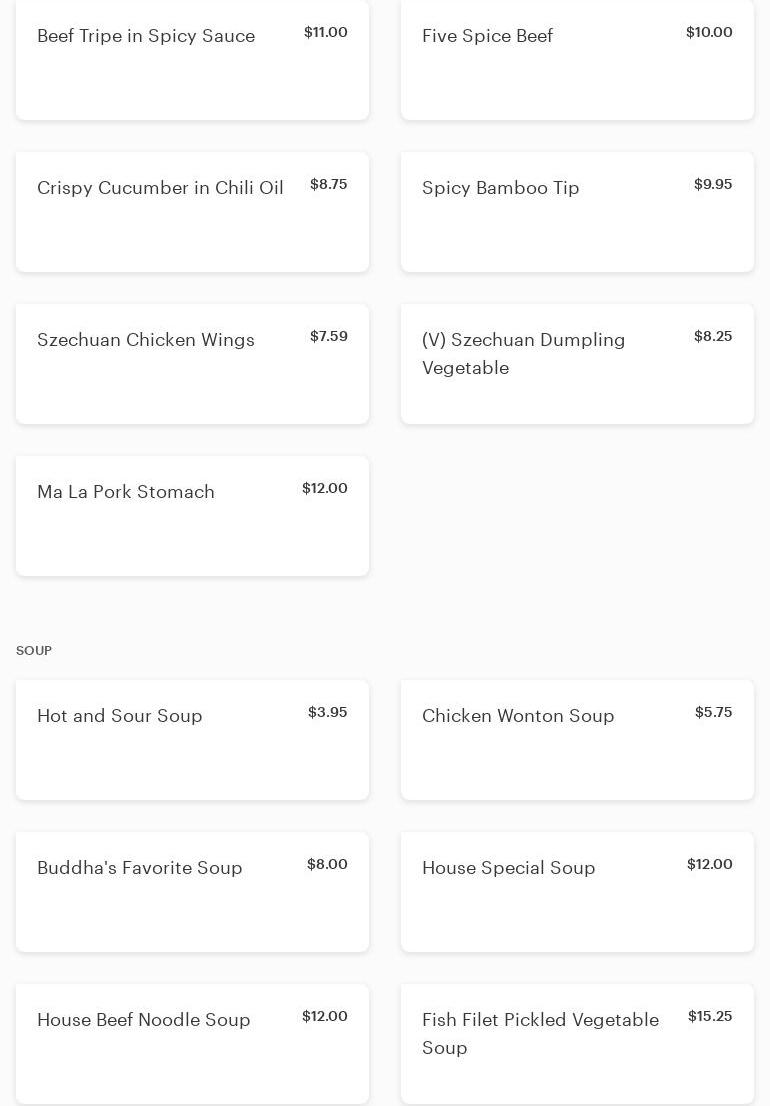This screenshot has height=1106, width=770.
Task: Select Chicken Wonton Soup
Action: [x=577, y=740]
